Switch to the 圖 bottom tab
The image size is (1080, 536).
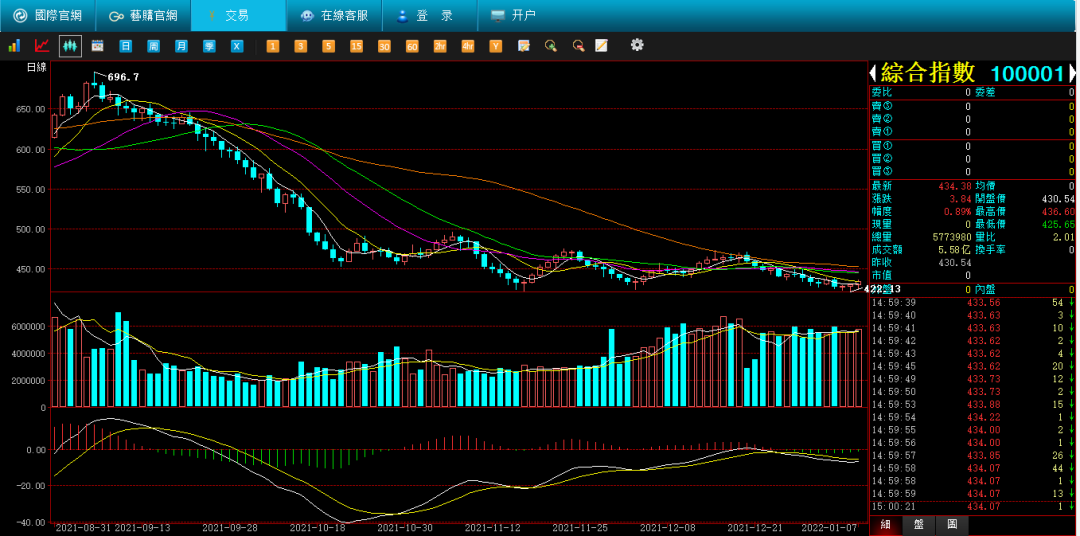click(x=952, y=524)
